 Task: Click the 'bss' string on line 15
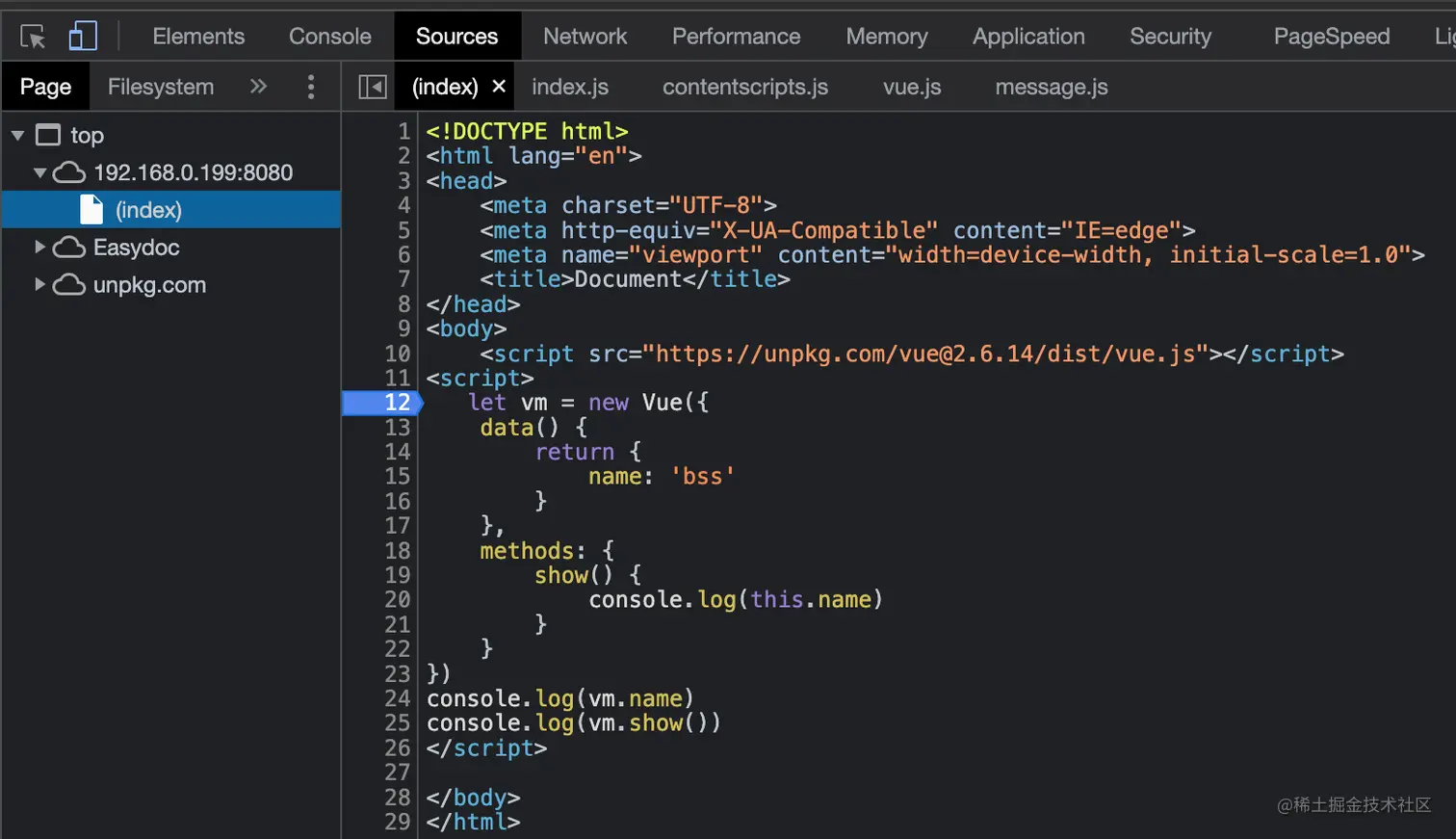click(703, 477)
